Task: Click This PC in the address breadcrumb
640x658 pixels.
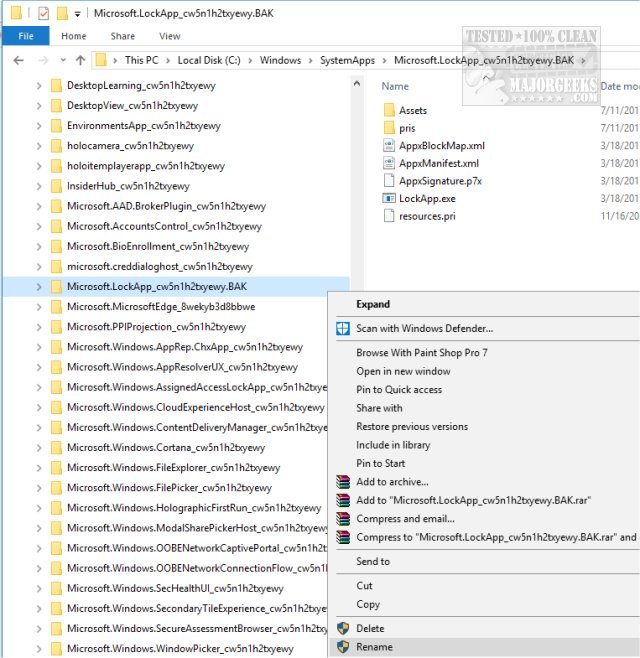Action: coord(141,60)
